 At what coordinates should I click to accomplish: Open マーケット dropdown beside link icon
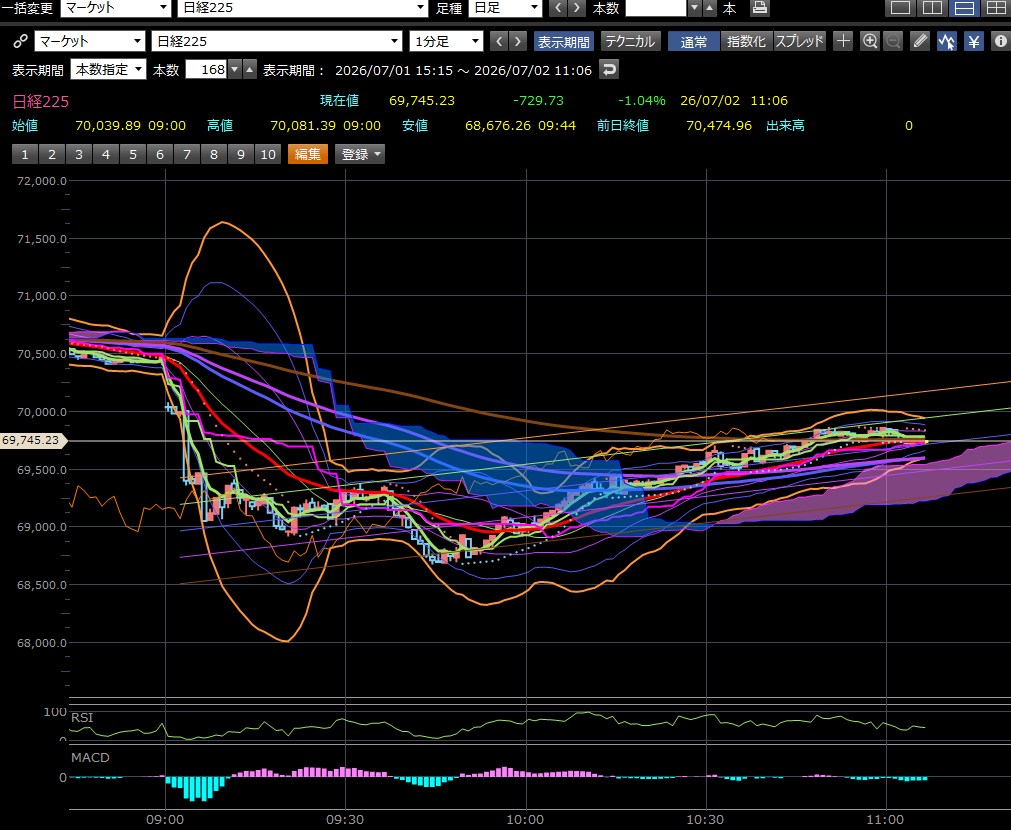(x=89, y=41)
